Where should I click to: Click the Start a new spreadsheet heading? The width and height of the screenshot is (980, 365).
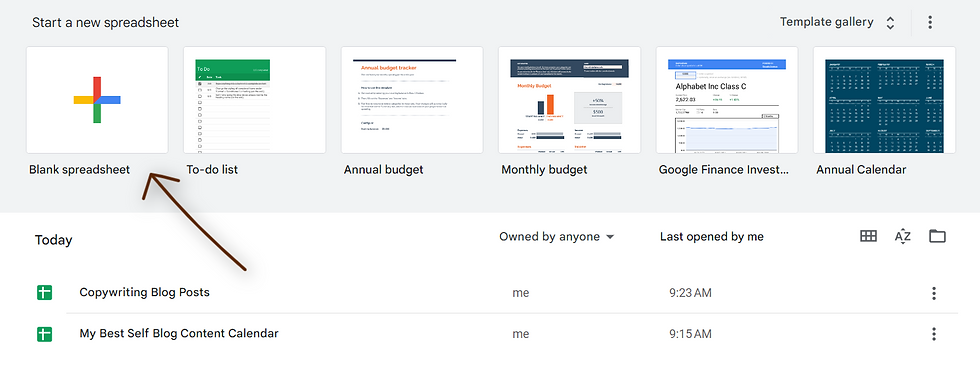[106, 22]
